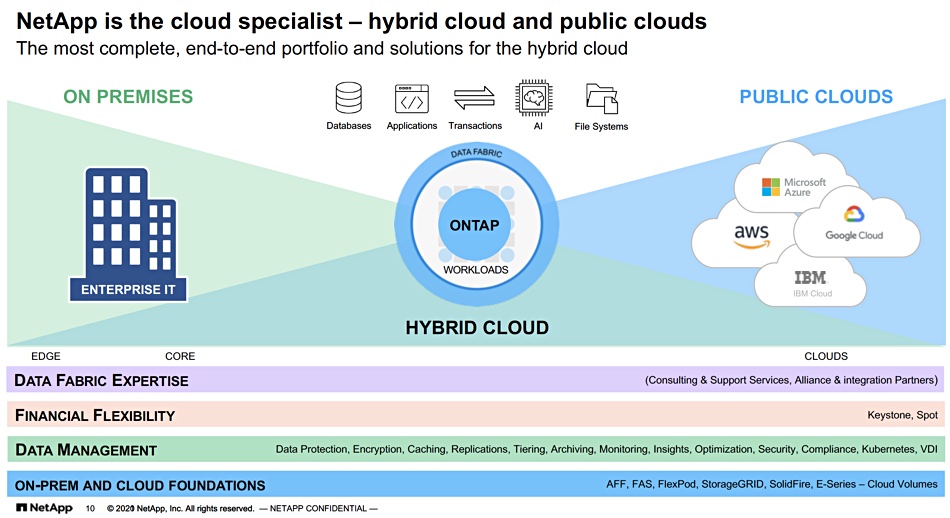950x518 pixels.
Task: Click the AFF, FAS, FlexPod list text
Action: [772, 484]
